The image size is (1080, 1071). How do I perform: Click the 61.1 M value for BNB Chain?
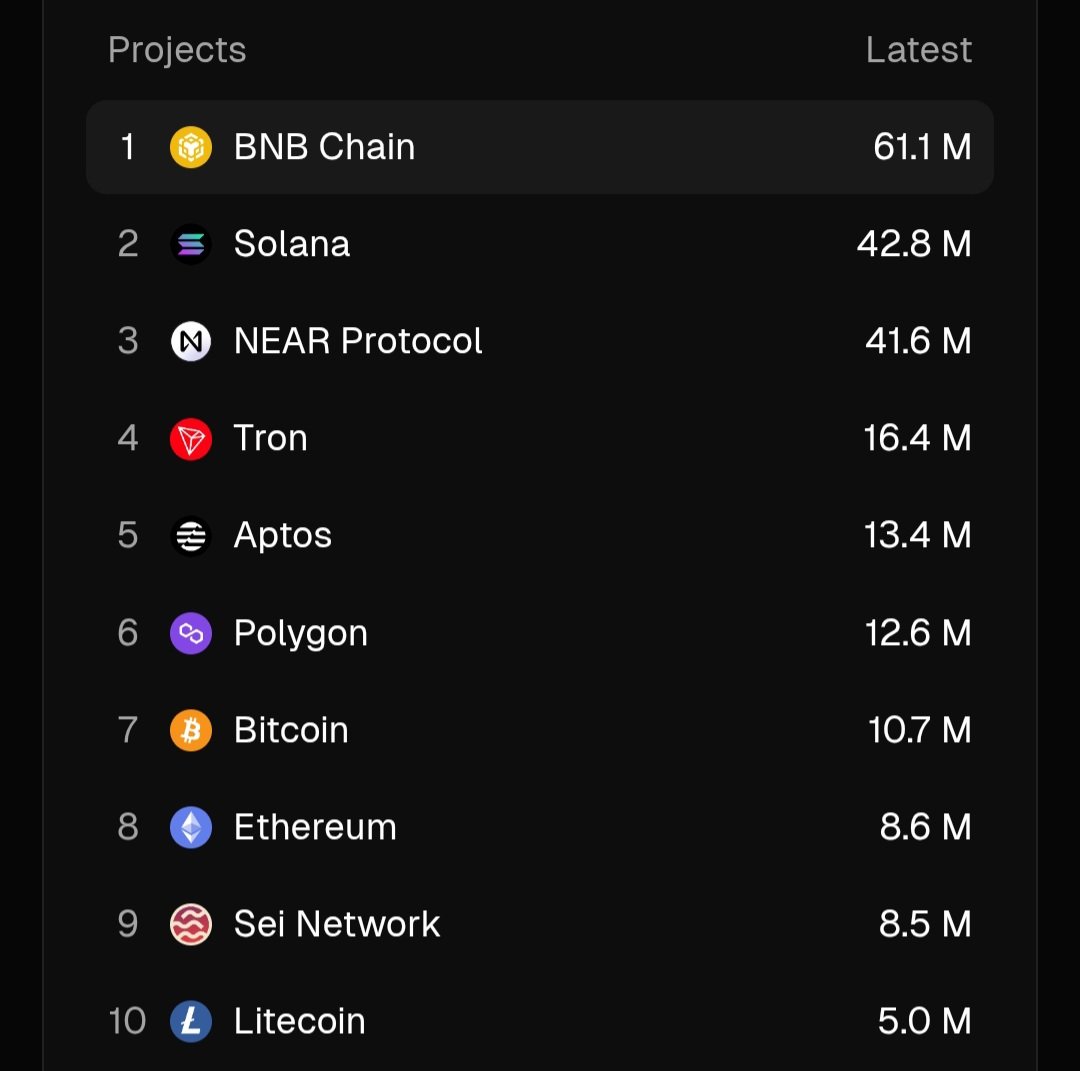click(x=922, y=147)
